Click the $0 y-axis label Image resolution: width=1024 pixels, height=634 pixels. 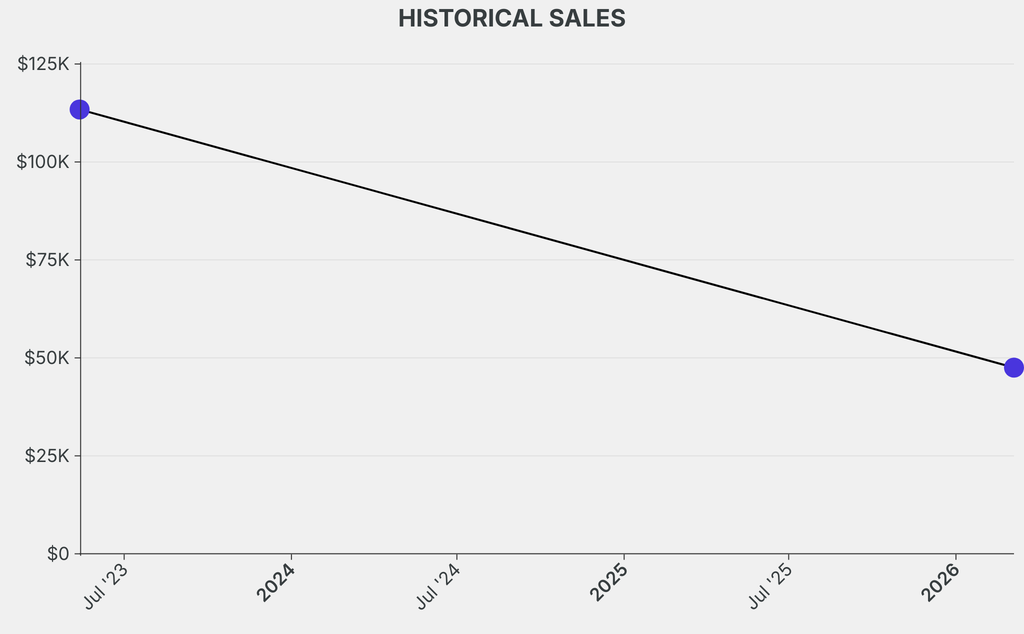click(x=58, y=554)
